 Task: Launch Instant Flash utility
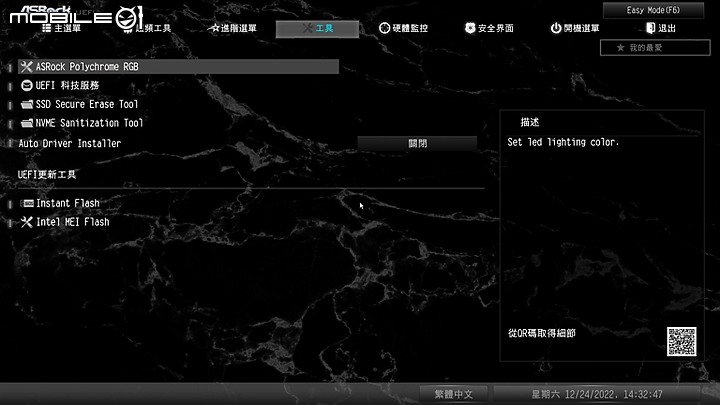pos(68,203)
